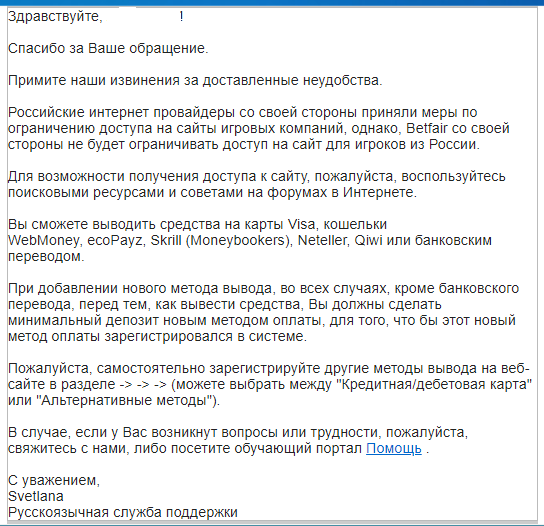
Task: Click the words игроков из России
Action: pyautogui.click(x=417, y=144)
